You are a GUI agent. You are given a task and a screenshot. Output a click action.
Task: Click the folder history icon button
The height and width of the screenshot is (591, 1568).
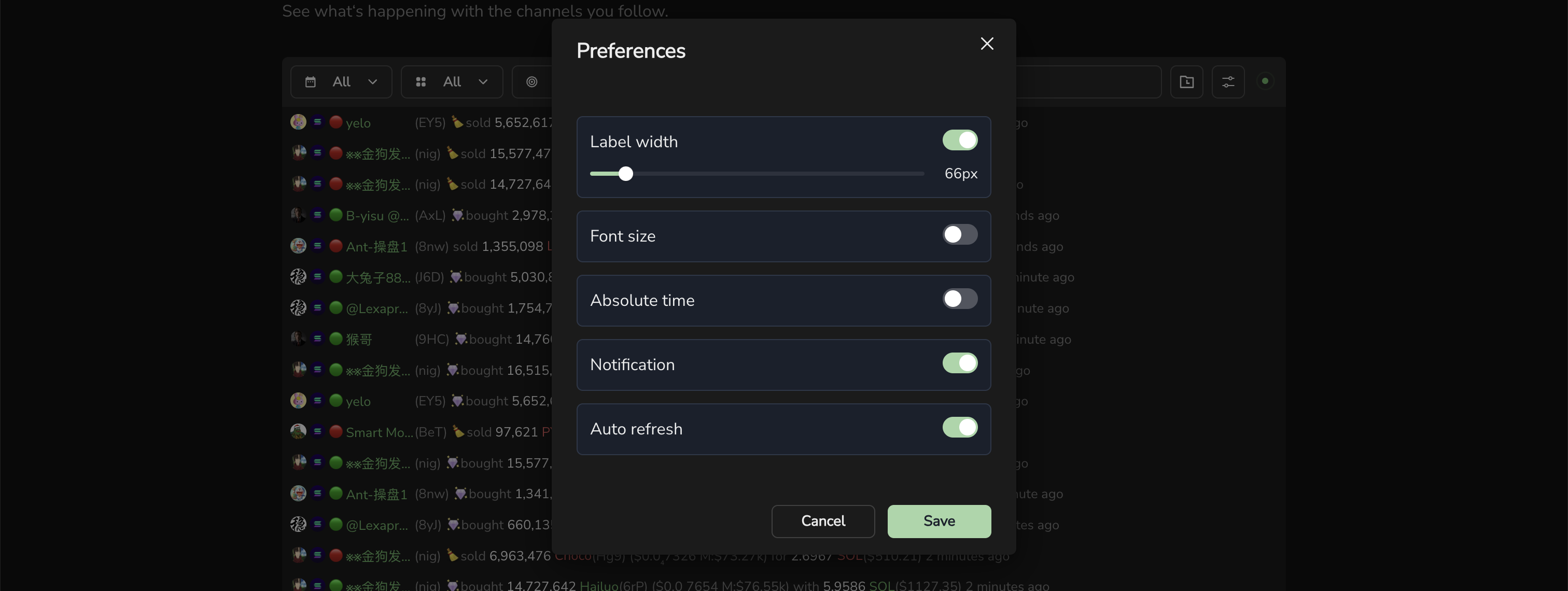tap(1186, 81)
